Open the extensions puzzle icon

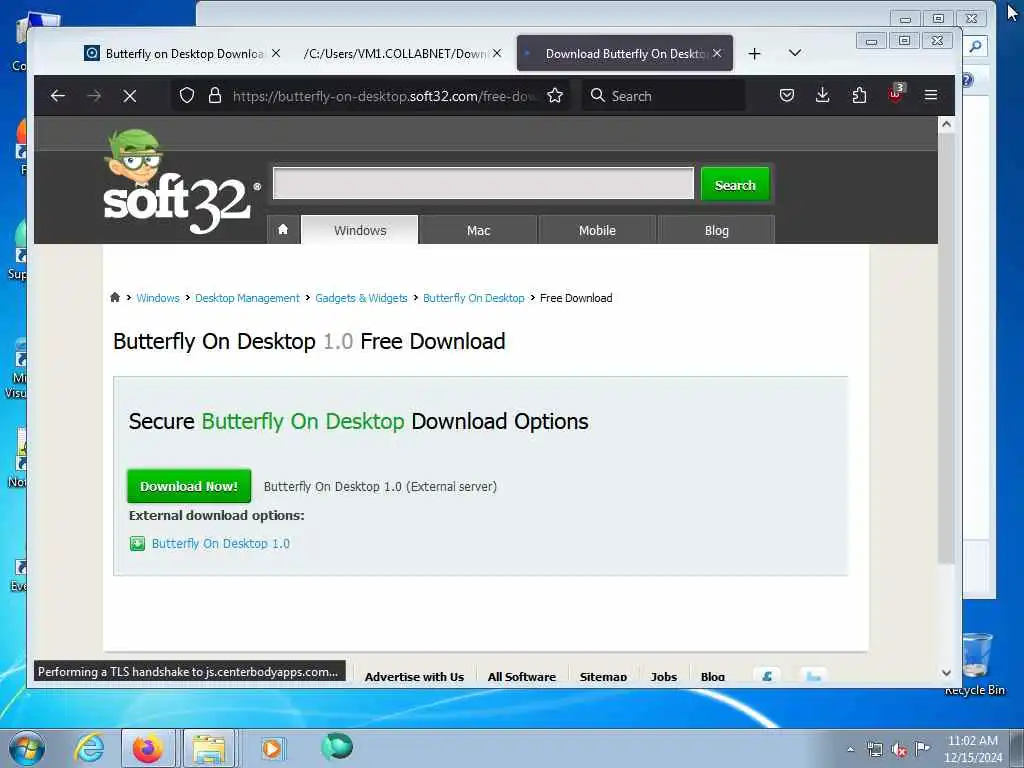(859, 96)
